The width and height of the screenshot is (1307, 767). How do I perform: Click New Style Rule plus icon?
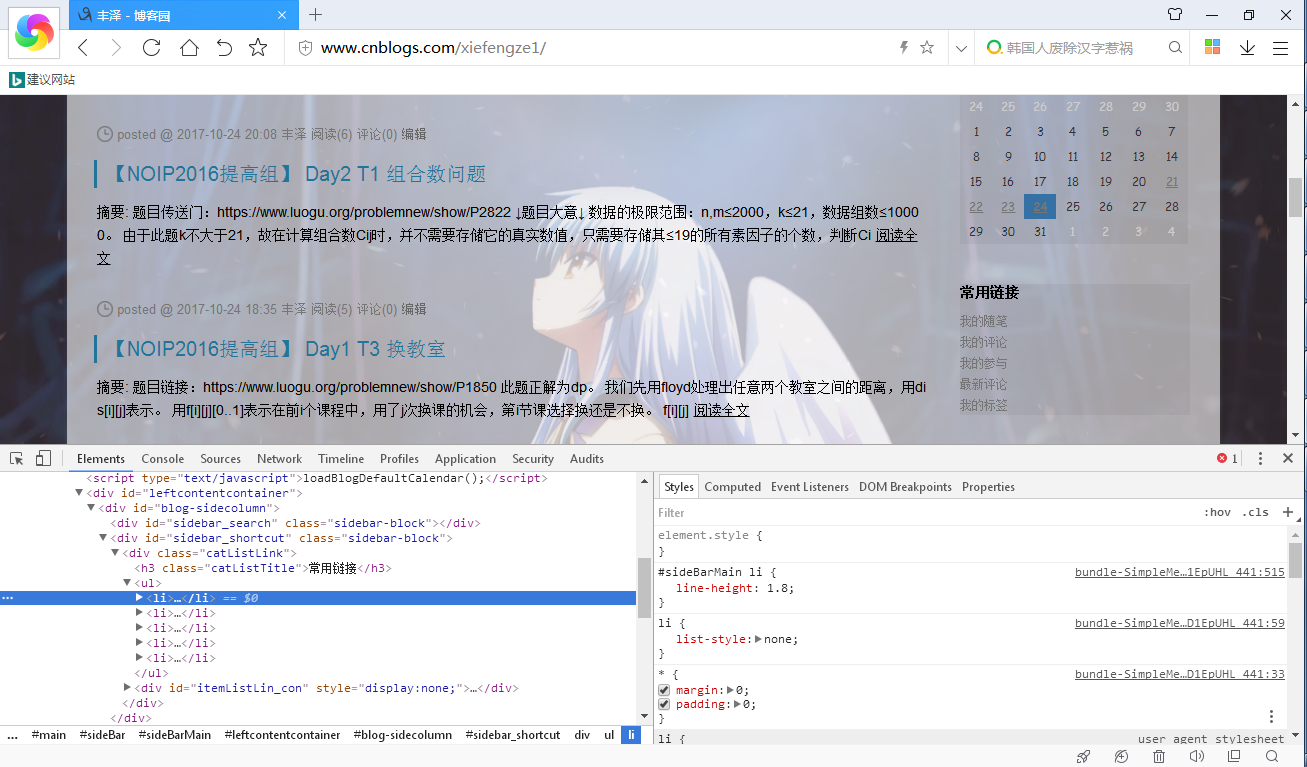[x=1288, y=512]
